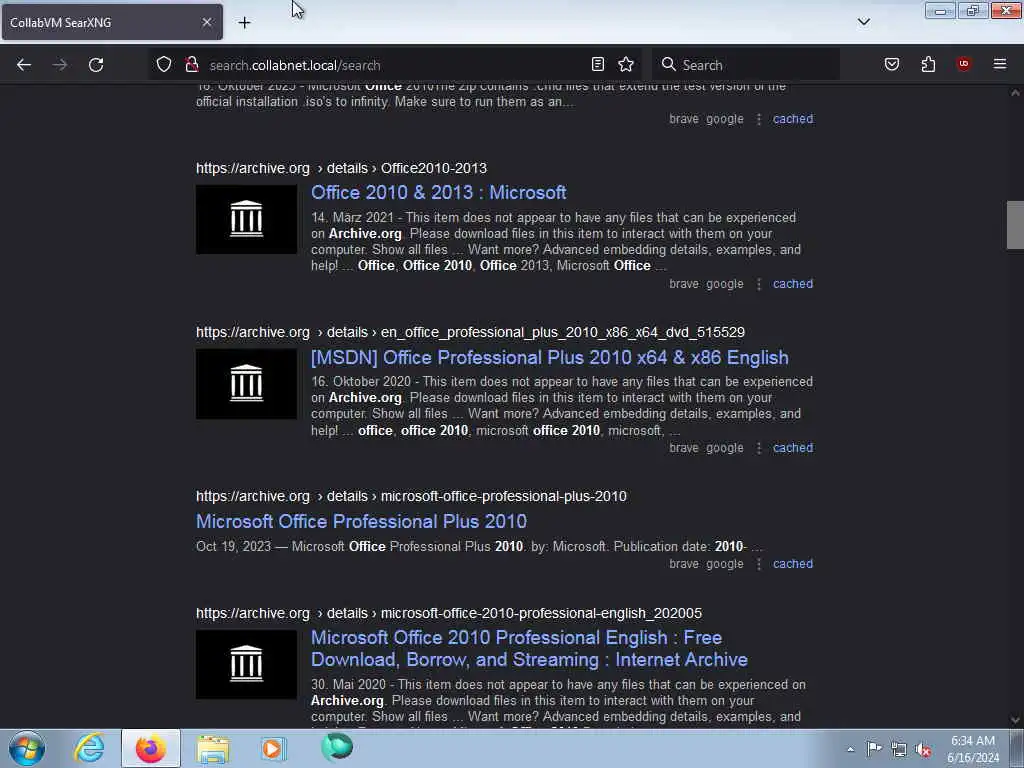Open Action Center flag icon
Viewport: 1024px width, 768px height.
[x=874, y=748]
